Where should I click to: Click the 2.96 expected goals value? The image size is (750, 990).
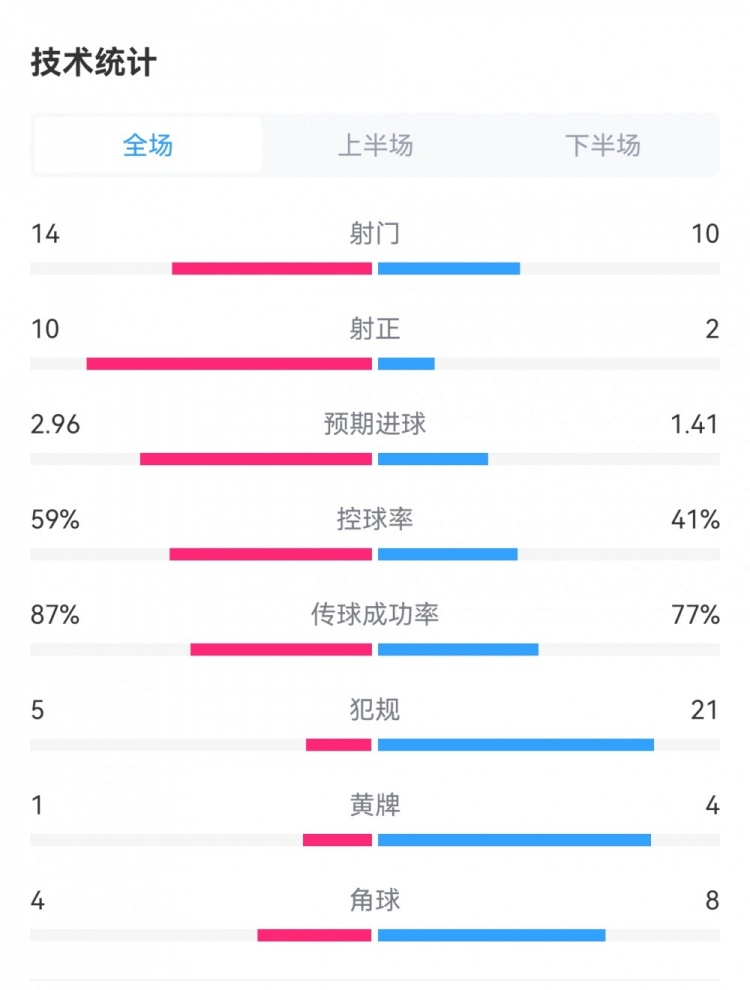pos(55,424)
